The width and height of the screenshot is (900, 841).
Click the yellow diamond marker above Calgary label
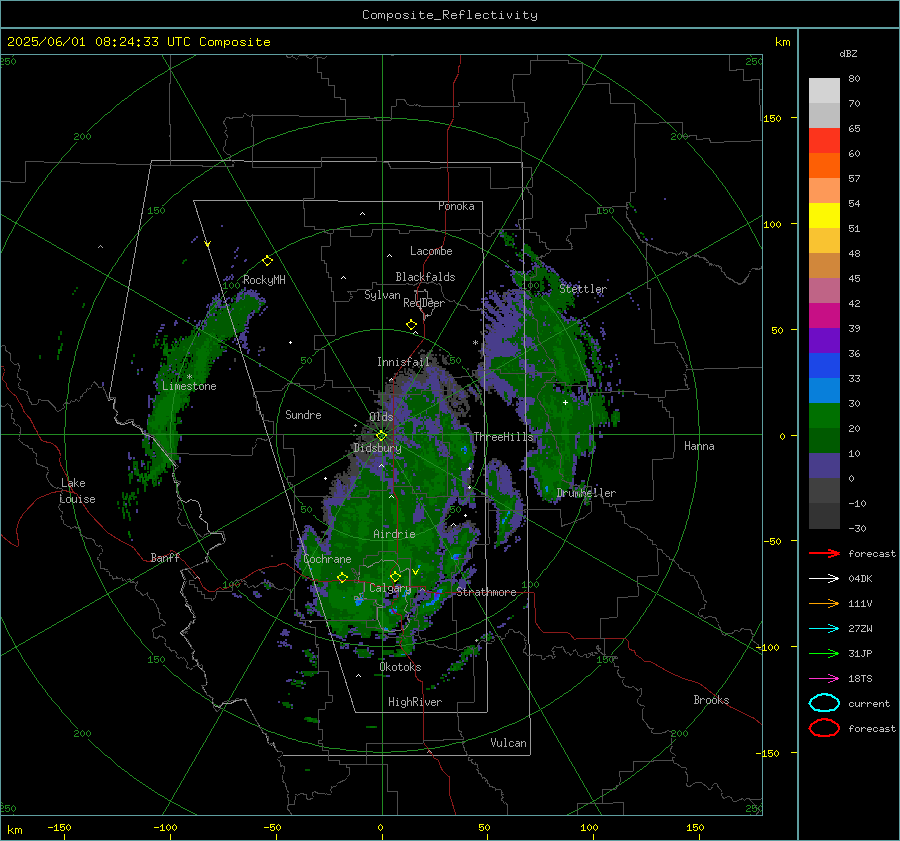click(395, 576)
